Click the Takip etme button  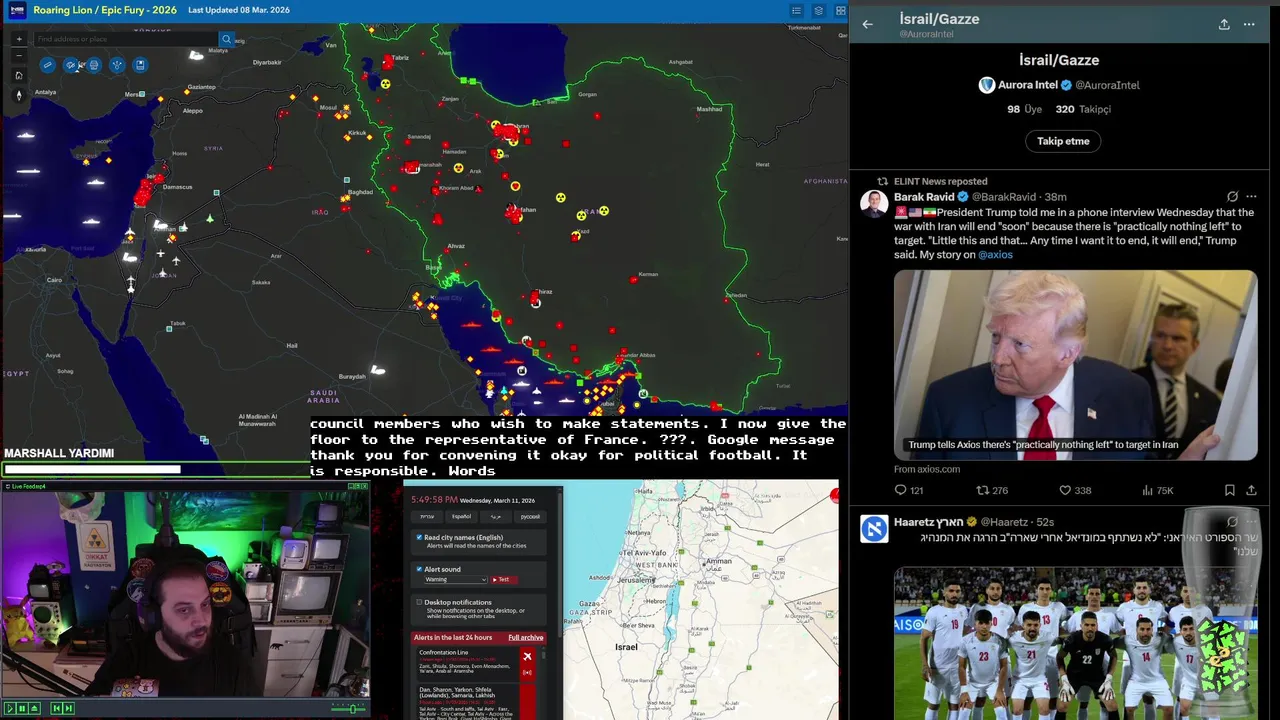(x=1063, y=141)
